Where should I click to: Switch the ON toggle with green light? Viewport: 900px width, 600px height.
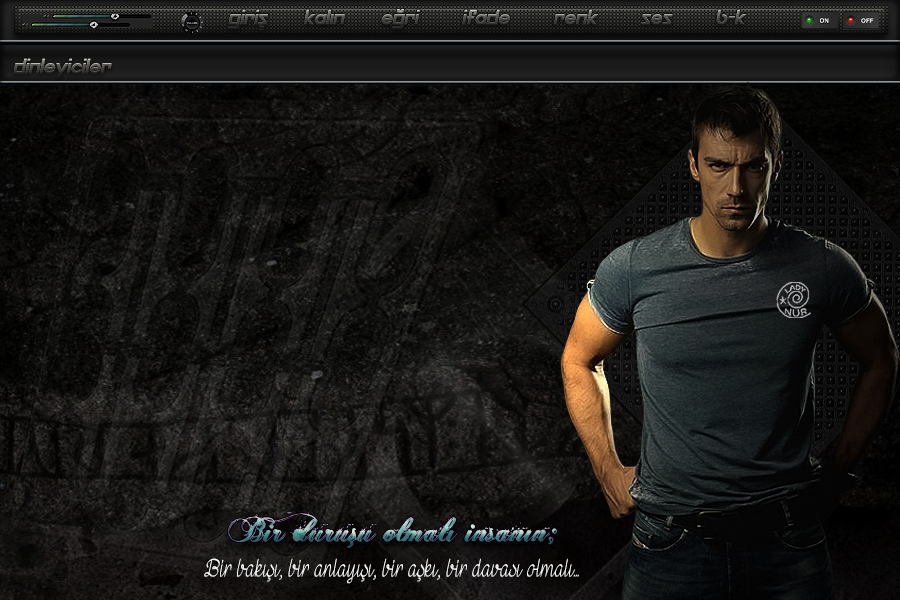pos(819,20)
